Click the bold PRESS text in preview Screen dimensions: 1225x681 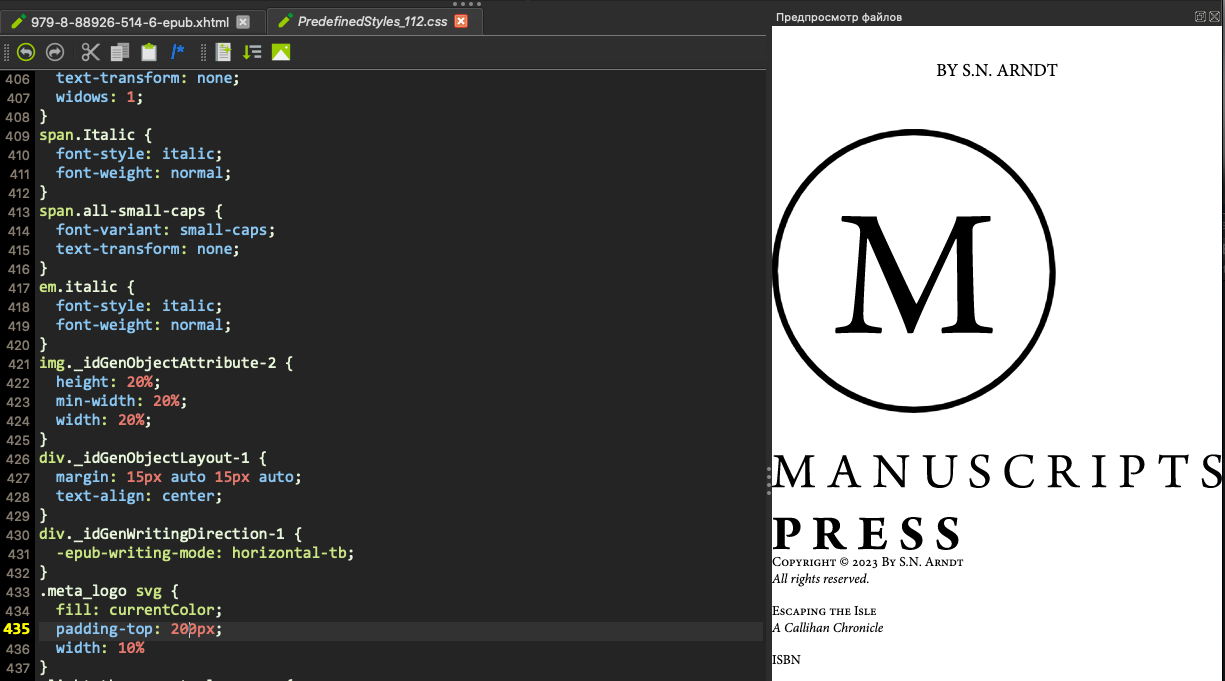coord(867,533)
